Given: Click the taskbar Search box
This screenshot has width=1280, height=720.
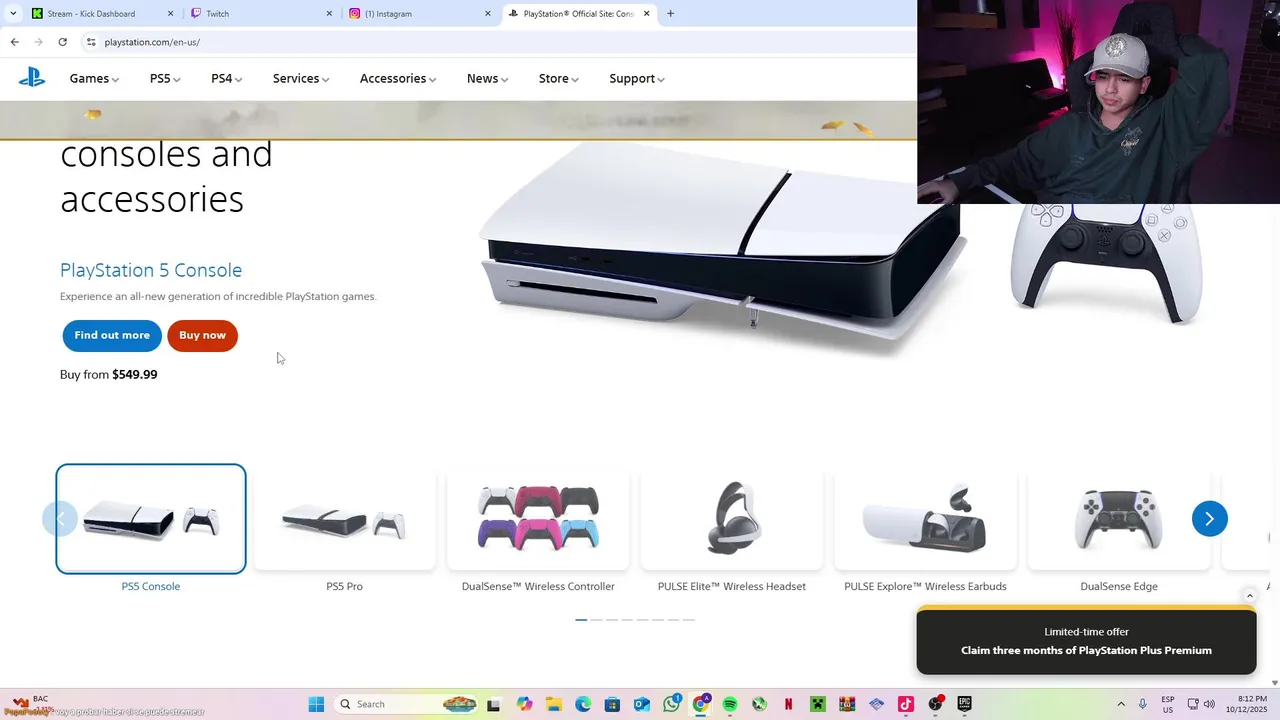Looking at the screenshot, I should click(x=404, y=704).
